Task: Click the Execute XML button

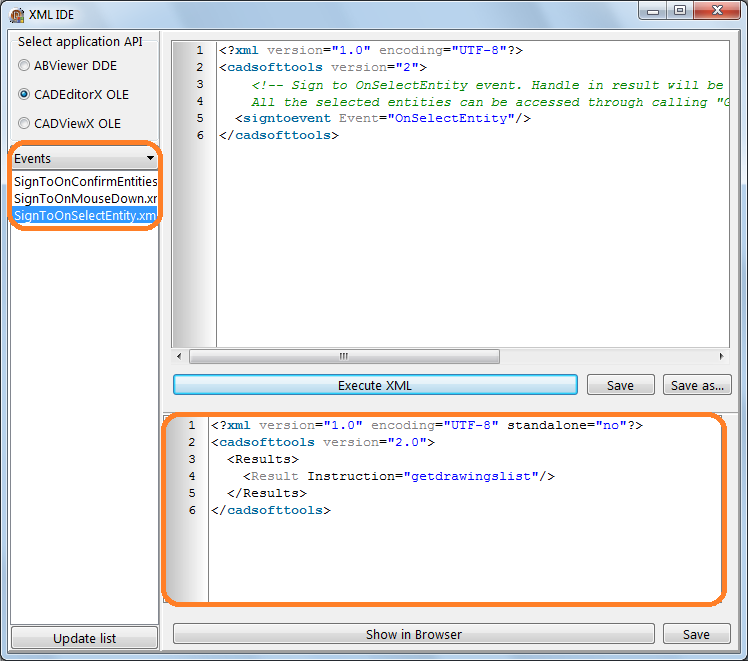Action: (x=375, y=385)
